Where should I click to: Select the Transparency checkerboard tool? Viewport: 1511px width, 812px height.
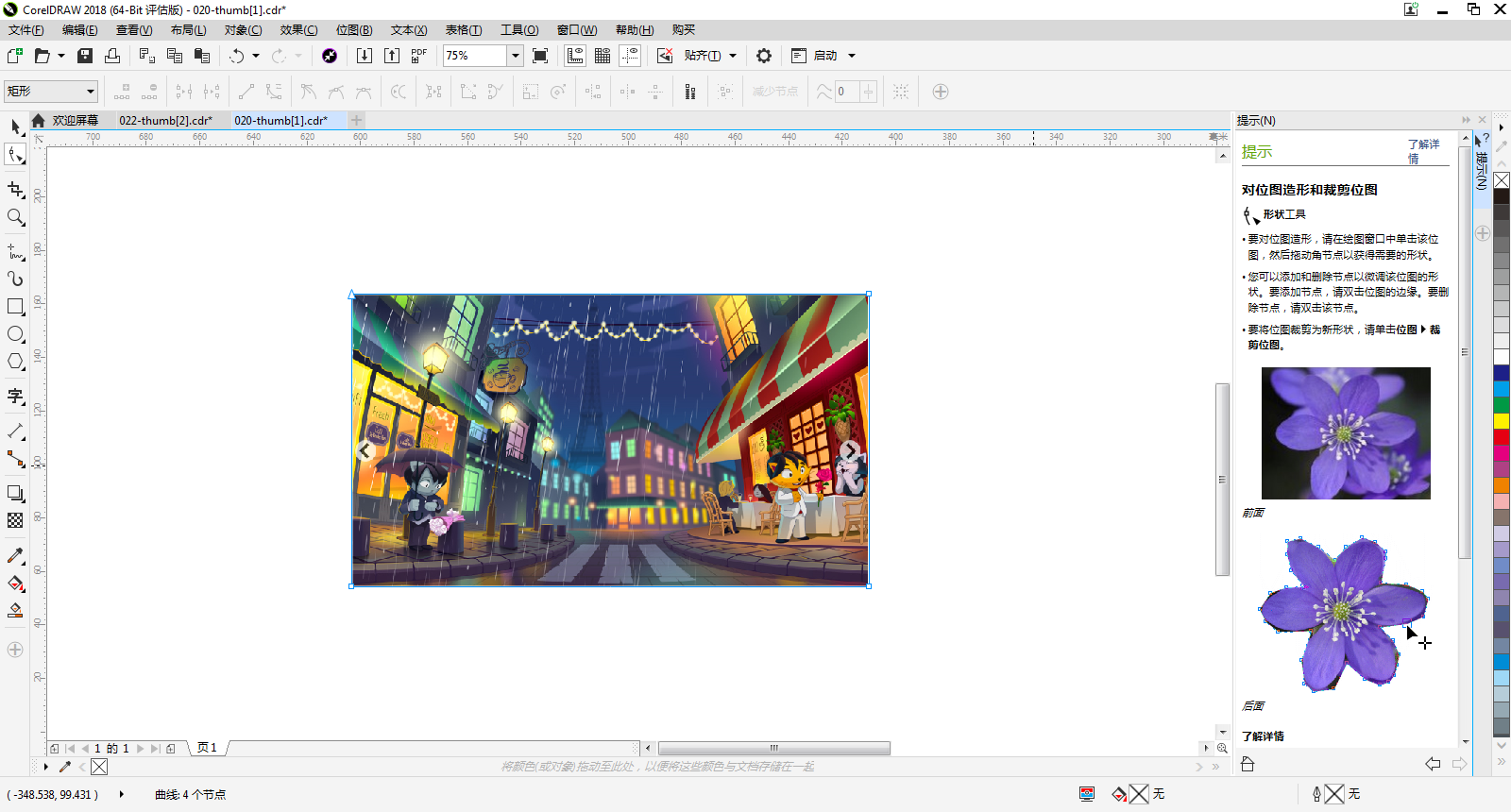click(x=15, y=521)
